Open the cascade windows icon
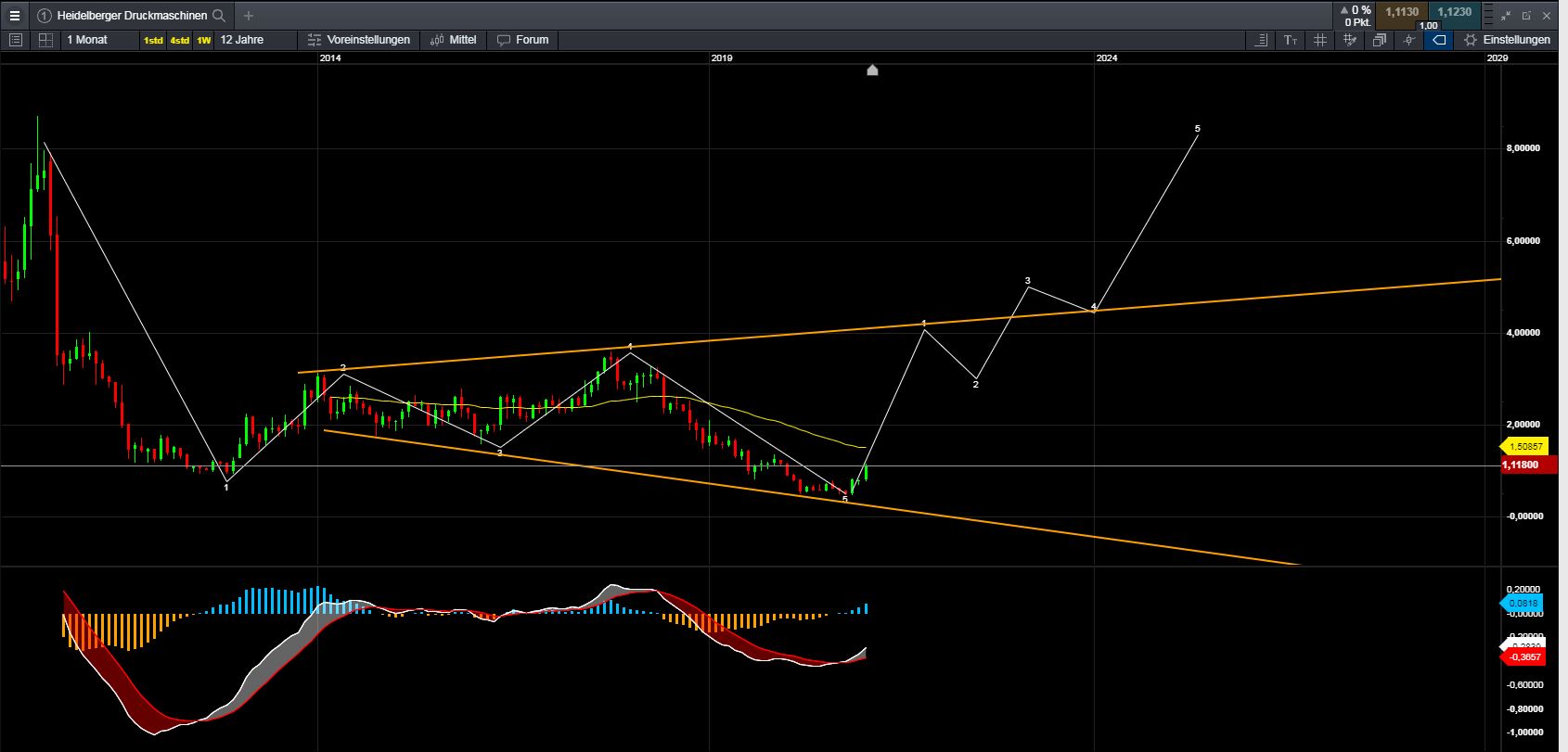 click(1380, 40)
